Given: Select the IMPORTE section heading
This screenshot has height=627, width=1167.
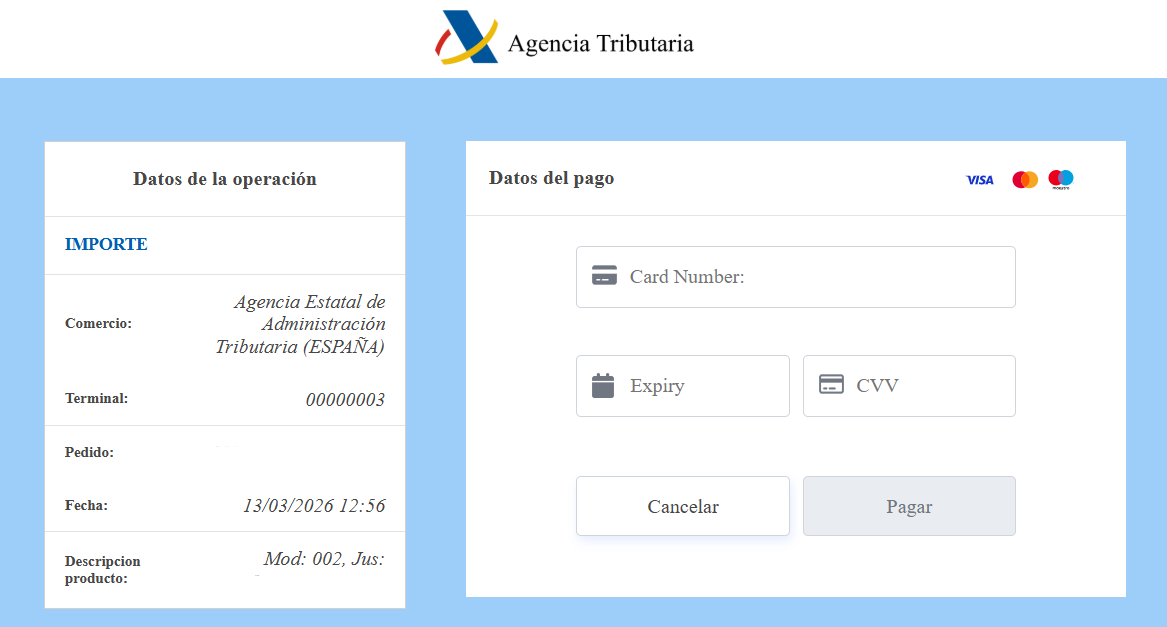Looking at the screenshot, I should [x=106, y=245].
